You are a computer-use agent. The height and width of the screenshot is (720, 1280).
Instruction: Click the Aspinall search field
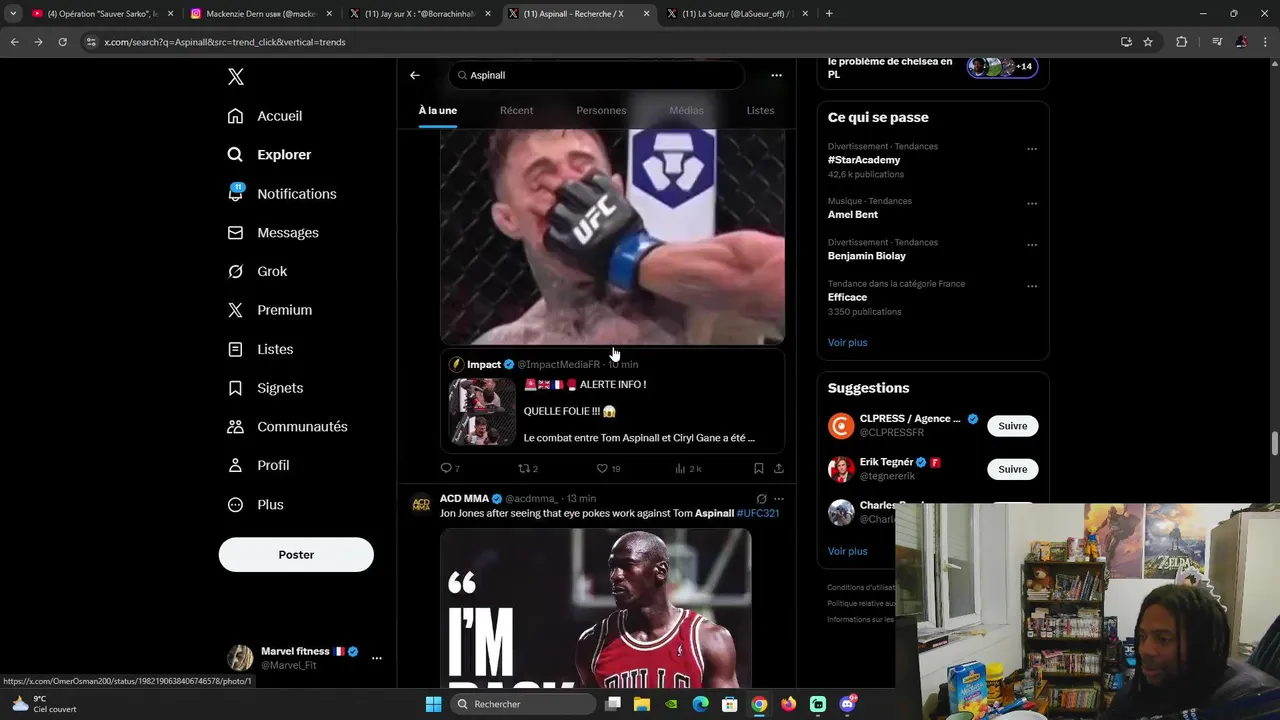click(596, 75)
